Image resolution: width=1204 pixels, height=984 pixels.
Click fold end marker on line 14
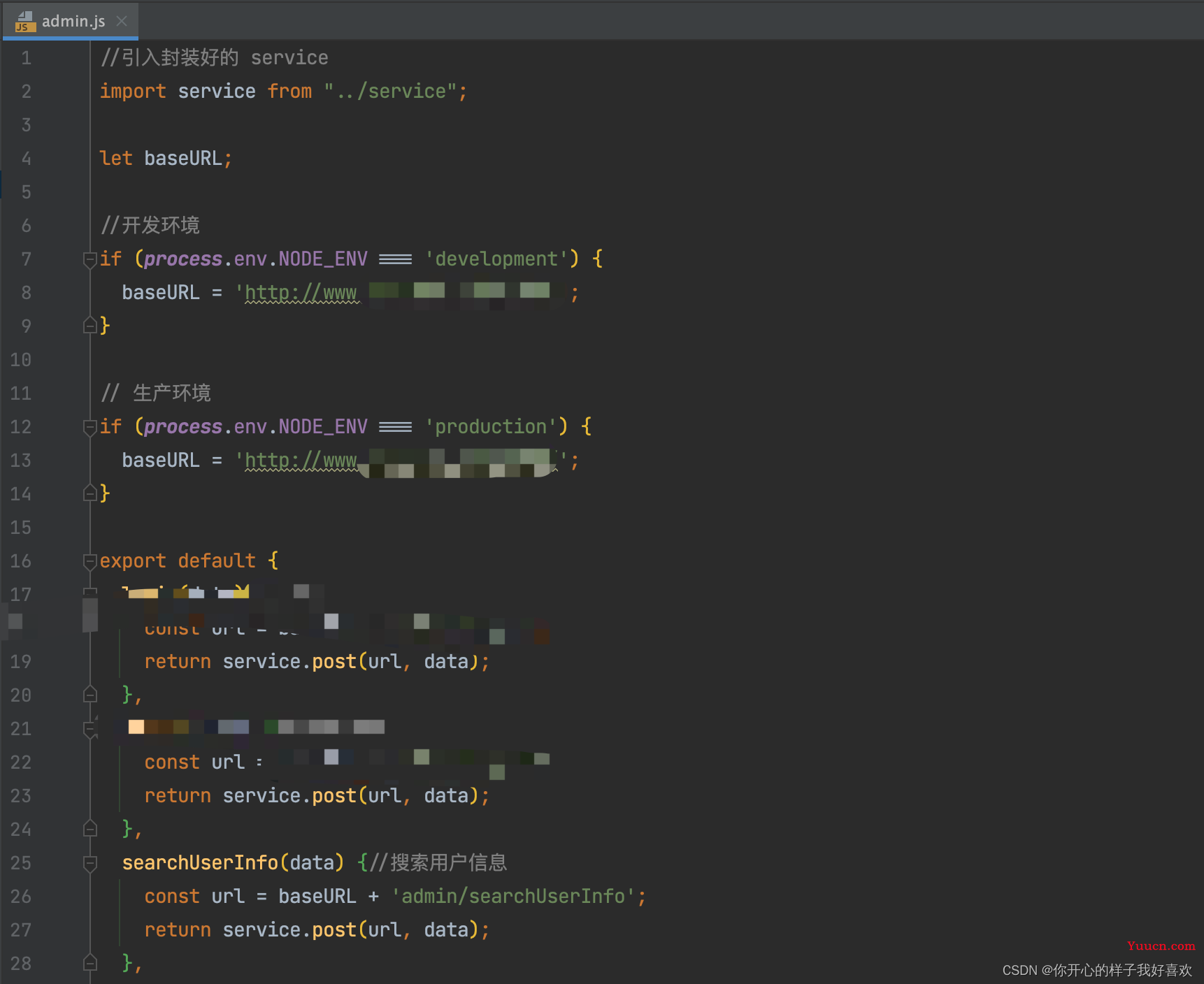pyautogui.click(x=89, y=493)
